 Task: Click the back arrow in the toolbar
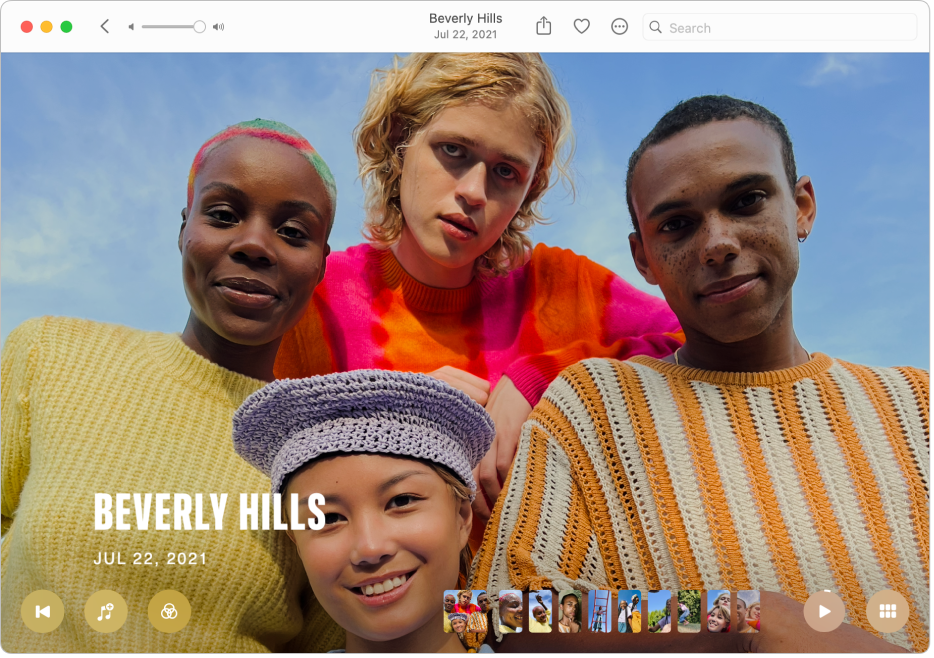click(x=105, y=27)
